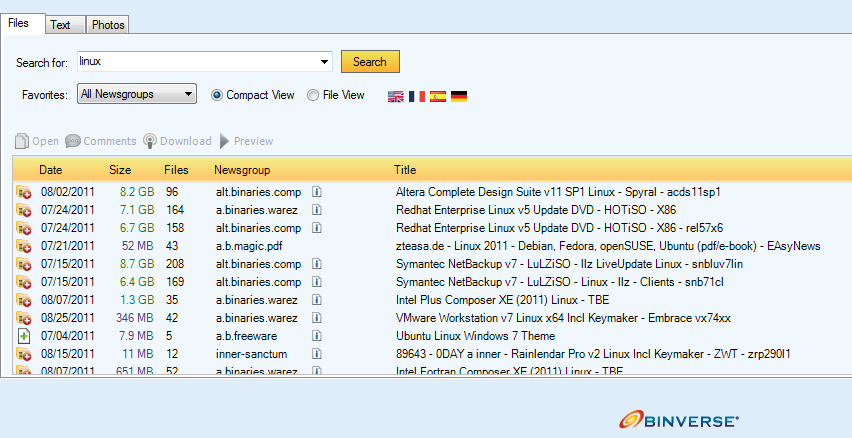
Task: Click date 08/02/2011
Action: click(67, 192)
